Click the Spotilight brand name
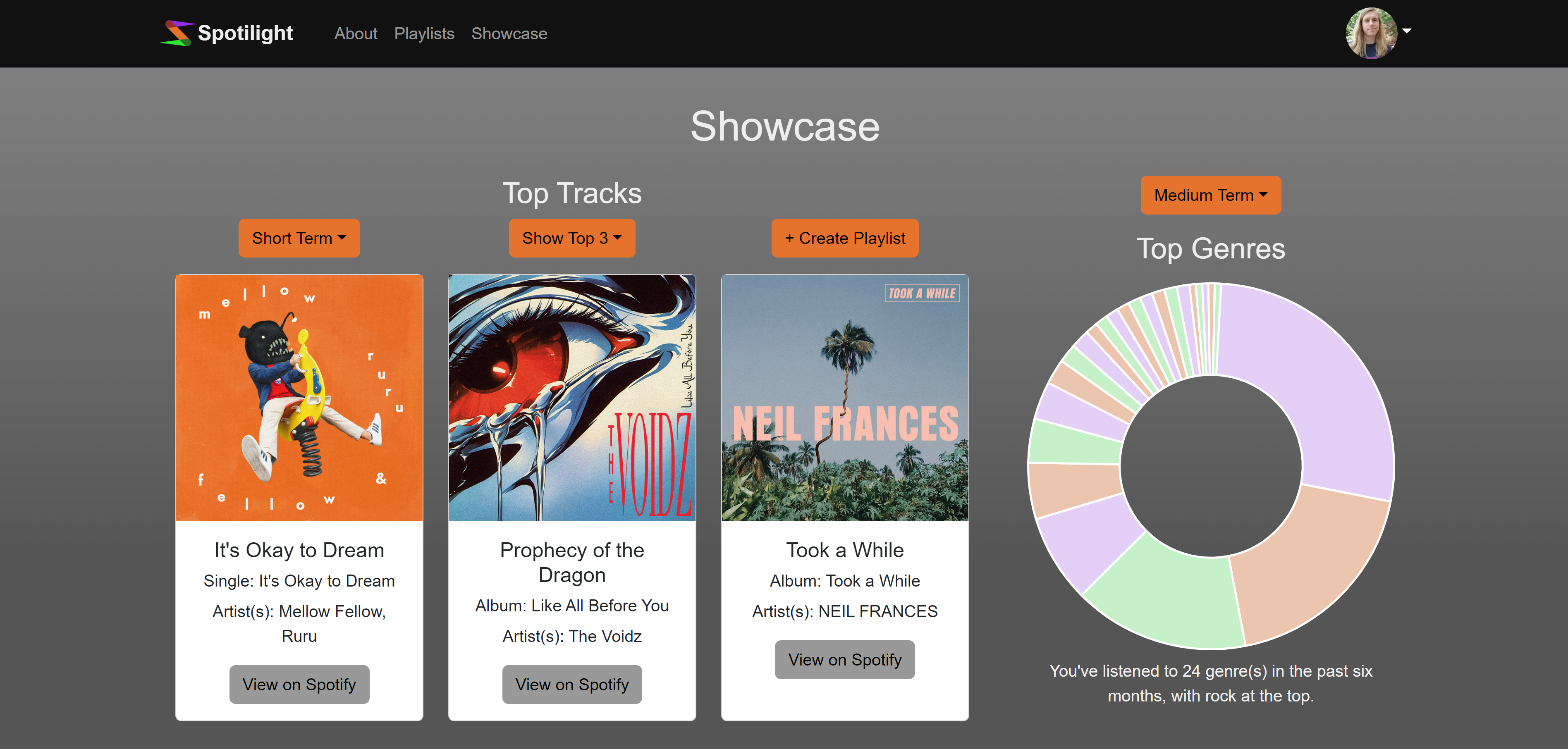Image resolution: width=1568 pixels, height=749 pixels. click(x=245, y=33)
